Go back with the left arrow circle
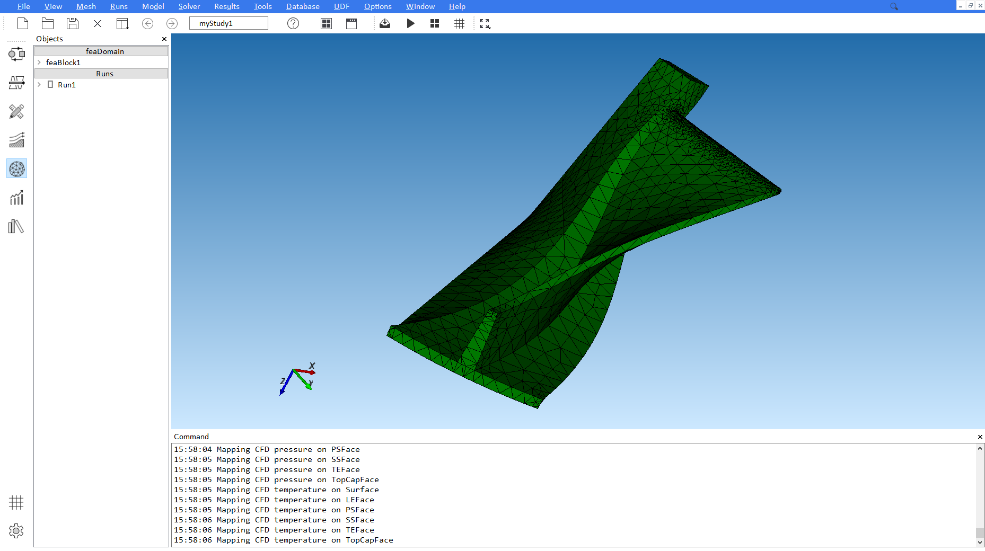985x551 pixels. (x=148, y=23)
